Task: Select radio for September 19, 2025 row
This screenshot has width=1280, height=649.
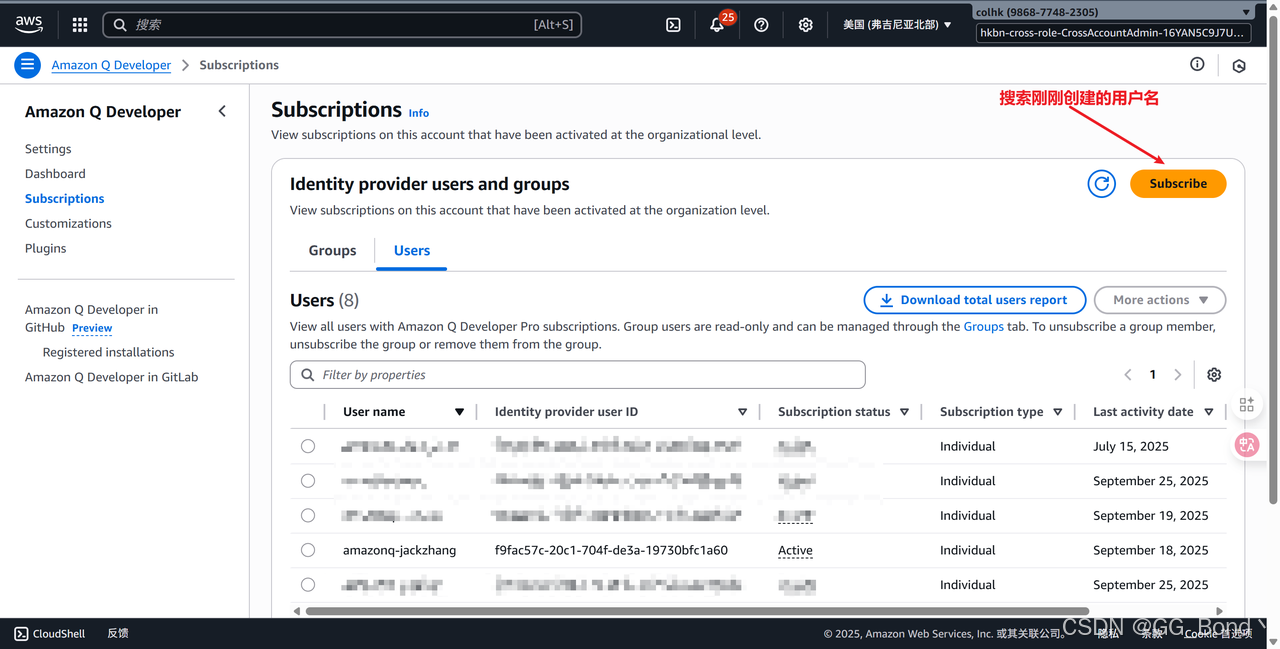Action: coord(308,516)
